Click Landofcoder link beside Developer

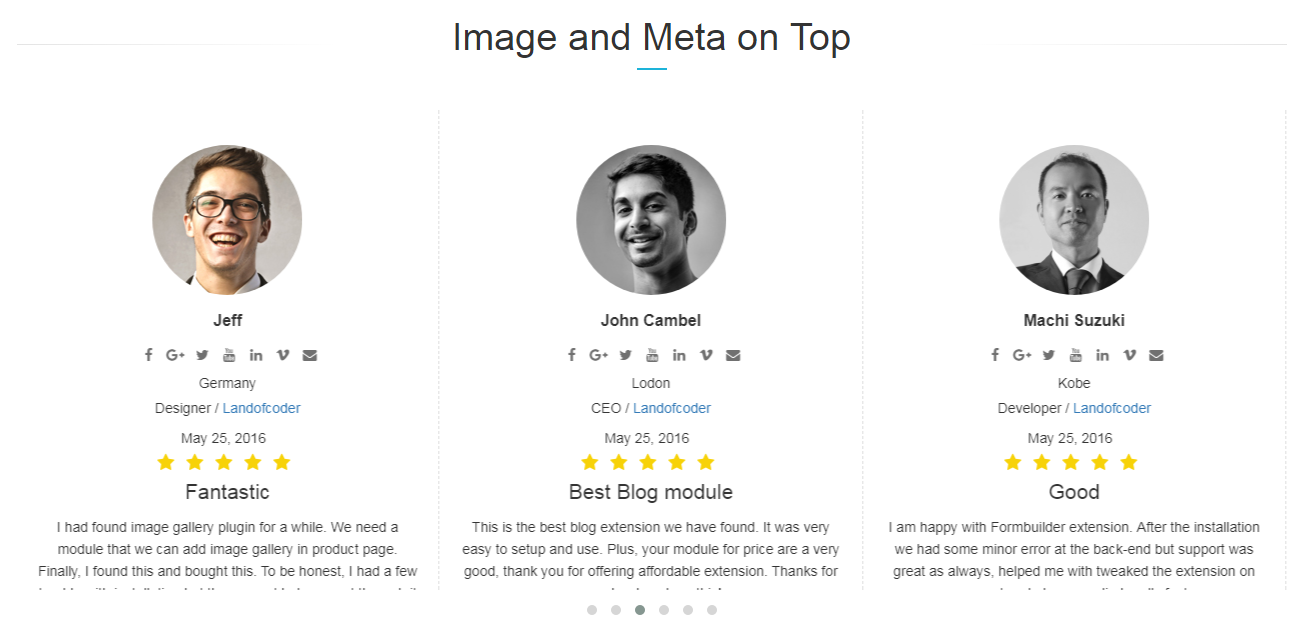[1112, 408]
